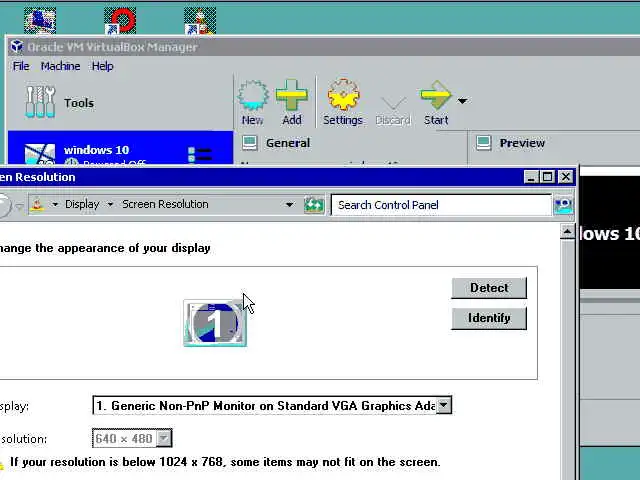Maximize the Screen Resolution window
This screenshot has height=480, width=640.
point(547,177)
